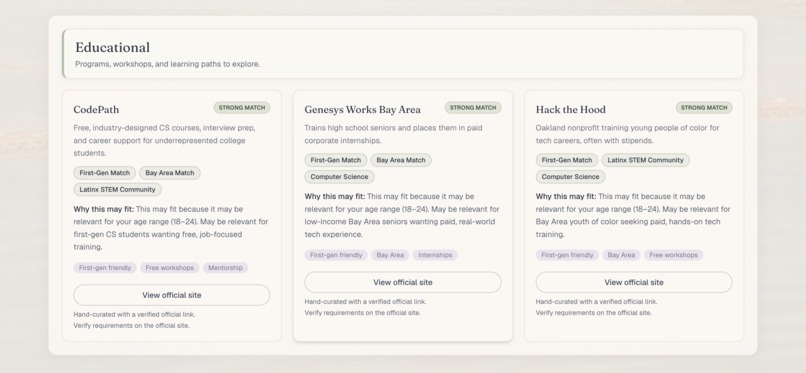806x373 pixels.
Task: Click First-gen friendly chip in Genesys Works card
Action: pyautogui.click(x=336, y=255)
